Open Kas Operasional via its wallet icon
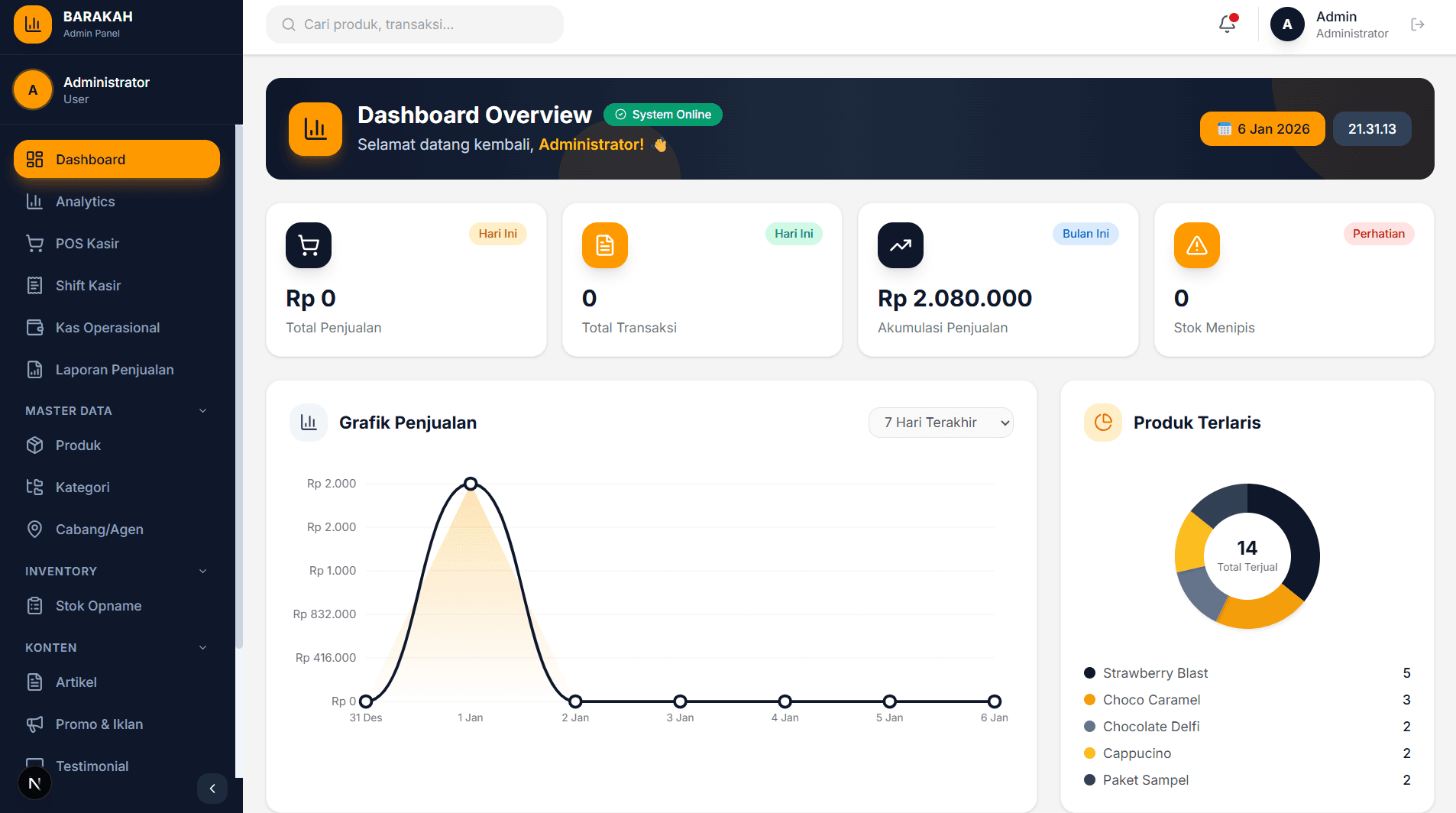The height and width of the screenshot is (813, 1456). 35,327
